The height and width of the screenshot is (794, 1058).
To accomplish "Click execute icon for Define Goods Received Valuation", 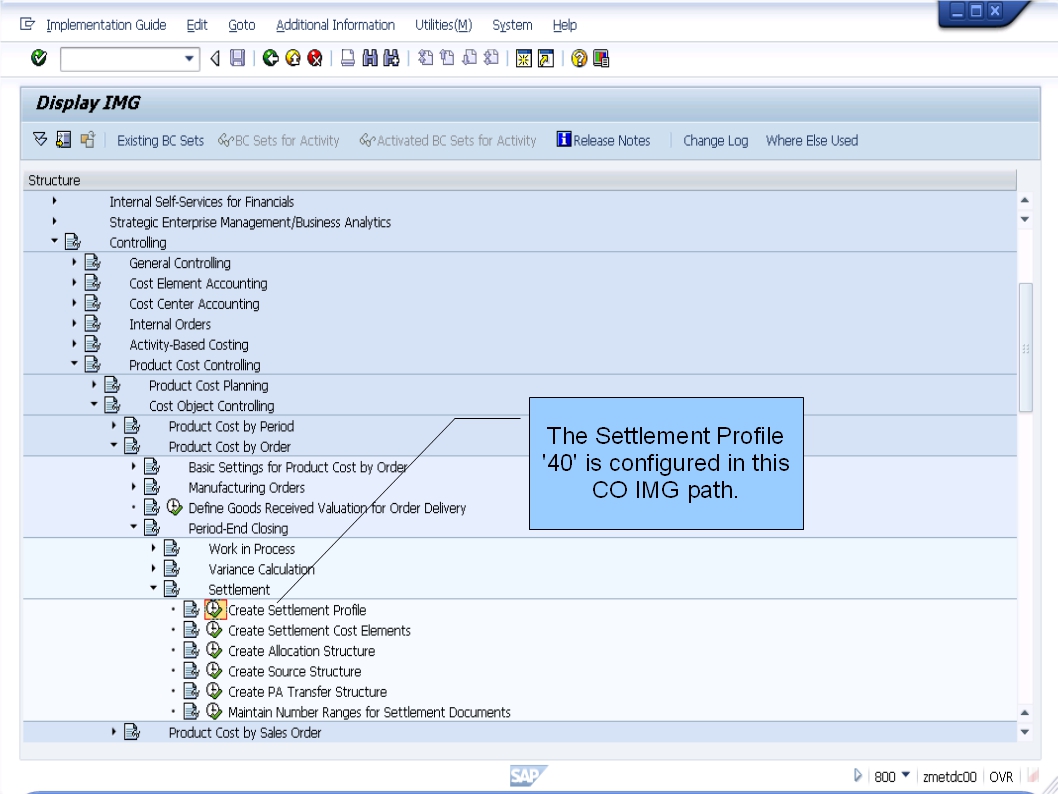I will click(174, 507).
